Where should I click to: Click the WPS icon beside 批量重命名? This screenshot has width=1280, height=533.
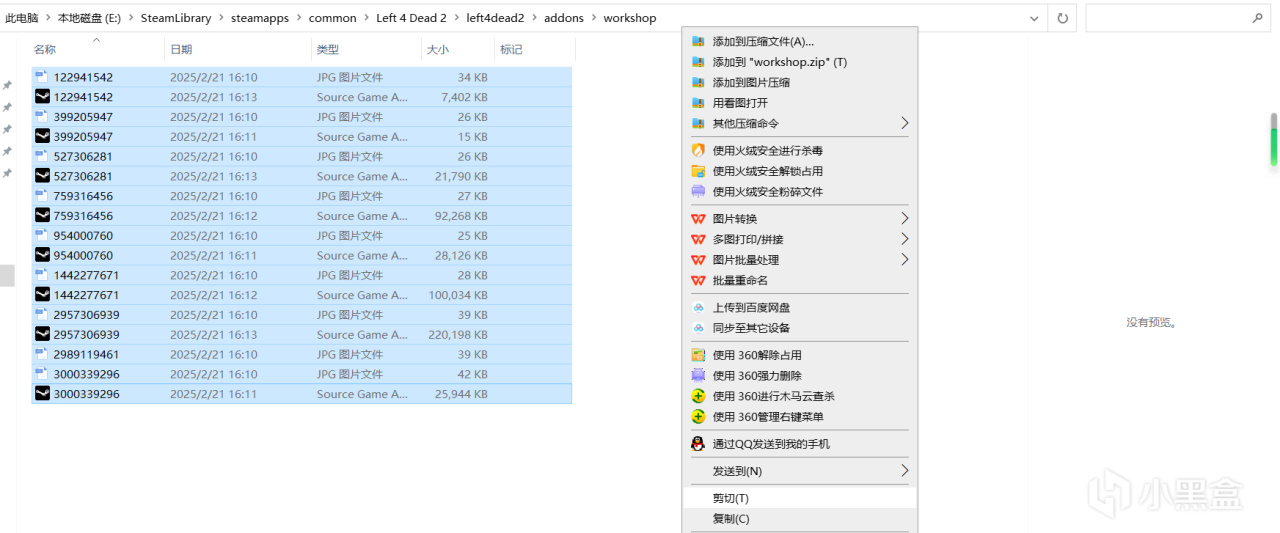[x=698, y=280]
